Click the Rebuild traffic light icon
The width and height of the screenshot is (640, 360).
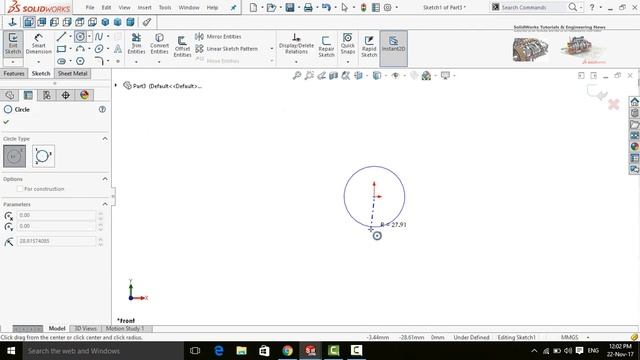pos(363,7)
